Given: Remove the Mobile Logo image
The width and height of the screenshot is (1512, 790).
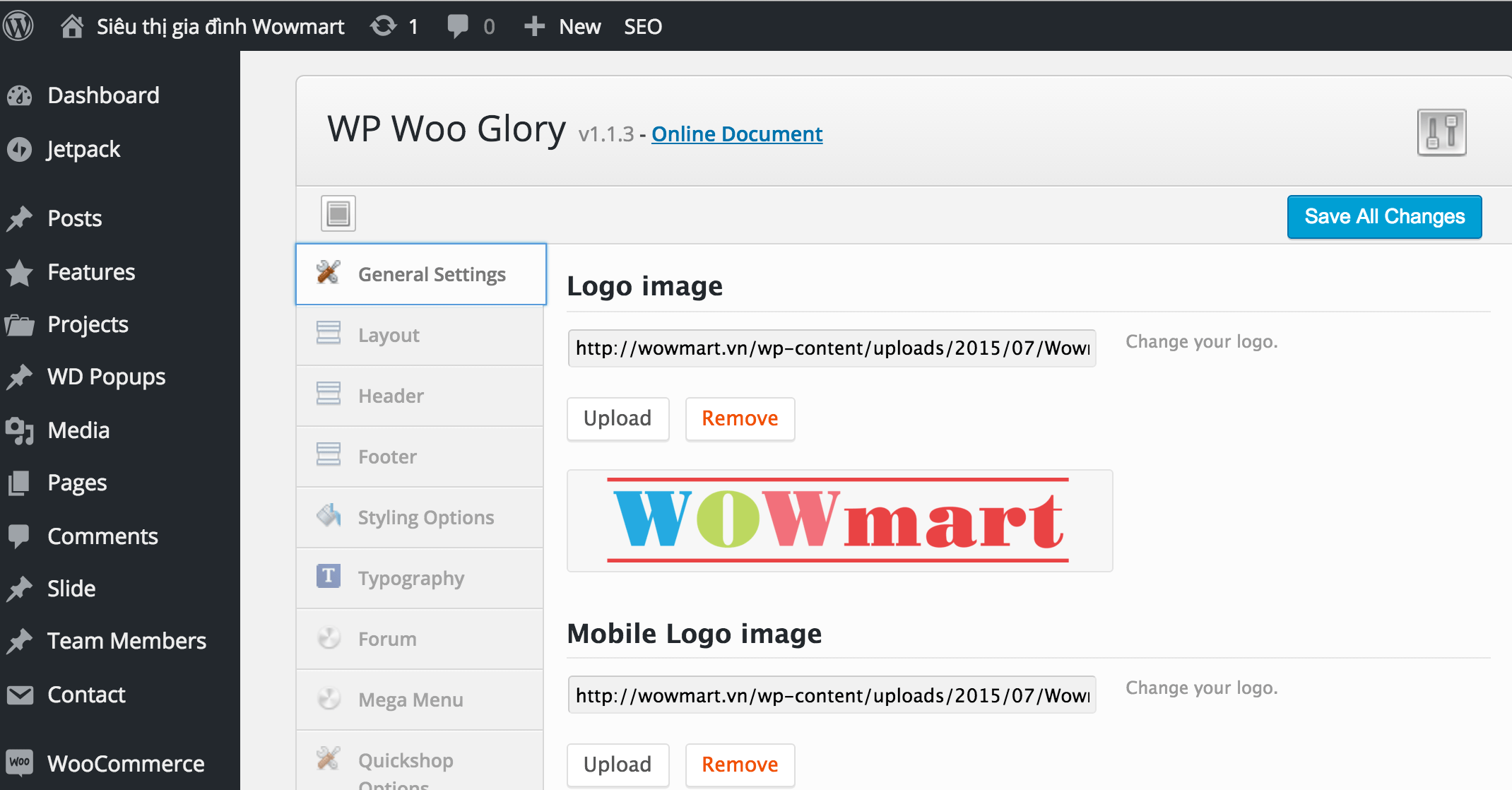Looking at the screenshot, I should 740,765.
